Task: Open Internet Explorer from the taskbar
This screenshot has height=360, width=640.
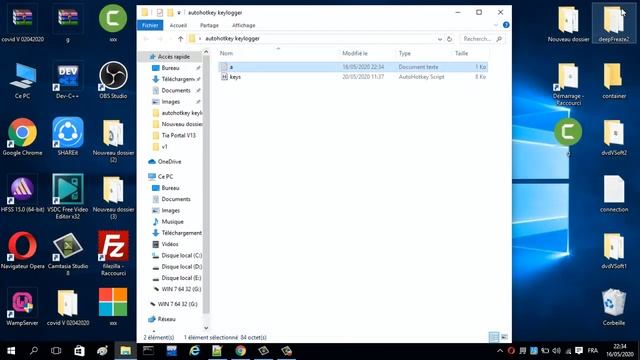Action: (195, 351)
